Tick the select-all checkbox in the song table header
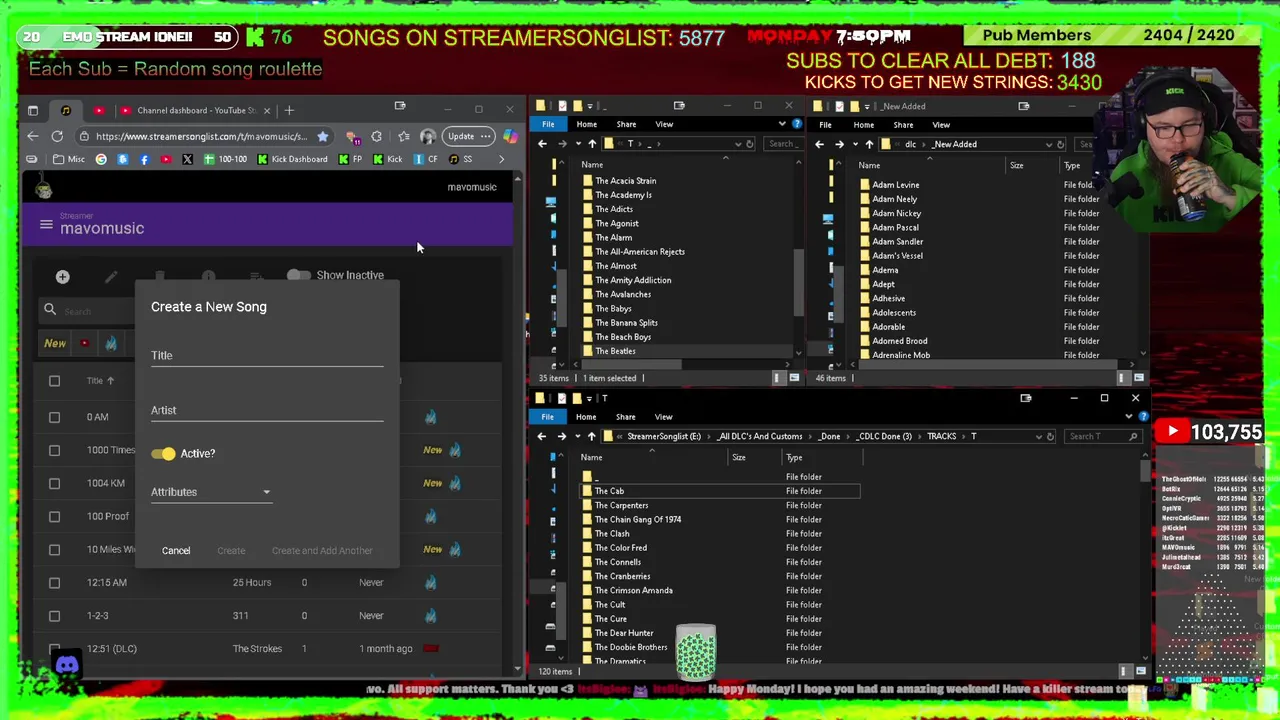 click(x=54, y=381)
